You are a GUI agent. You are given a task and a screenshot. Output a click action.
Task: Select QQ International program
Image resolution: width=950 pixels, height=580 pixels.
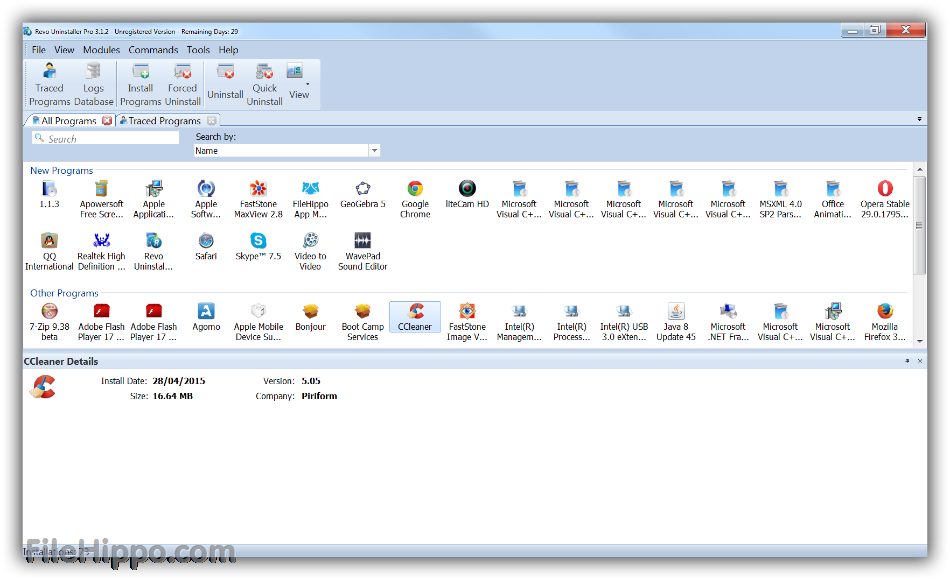[x=49, y=251]
